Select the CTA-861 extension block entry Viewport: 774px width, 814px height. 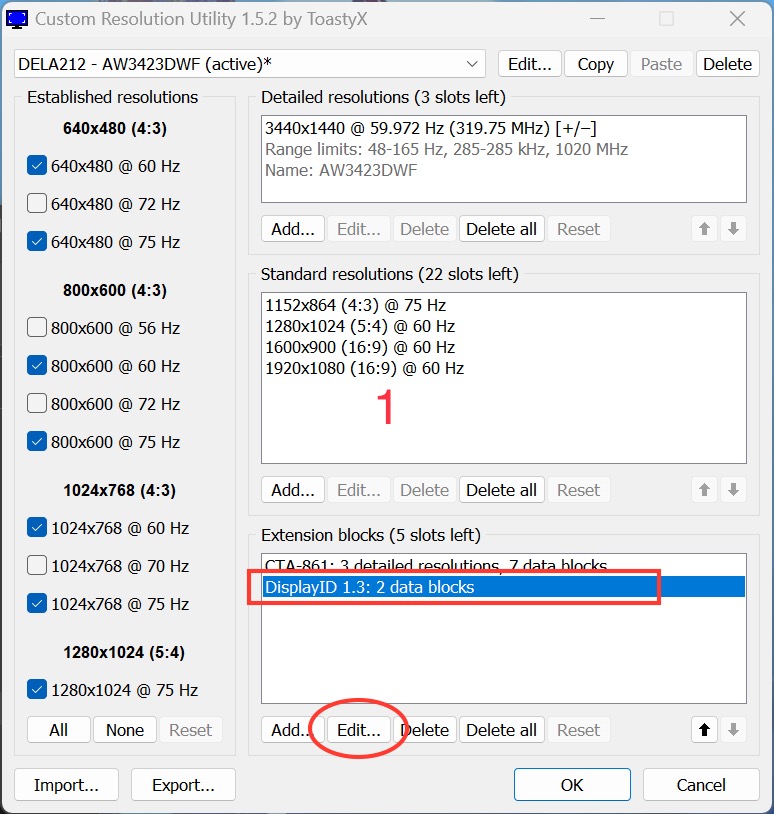click(x=435, y=566)
